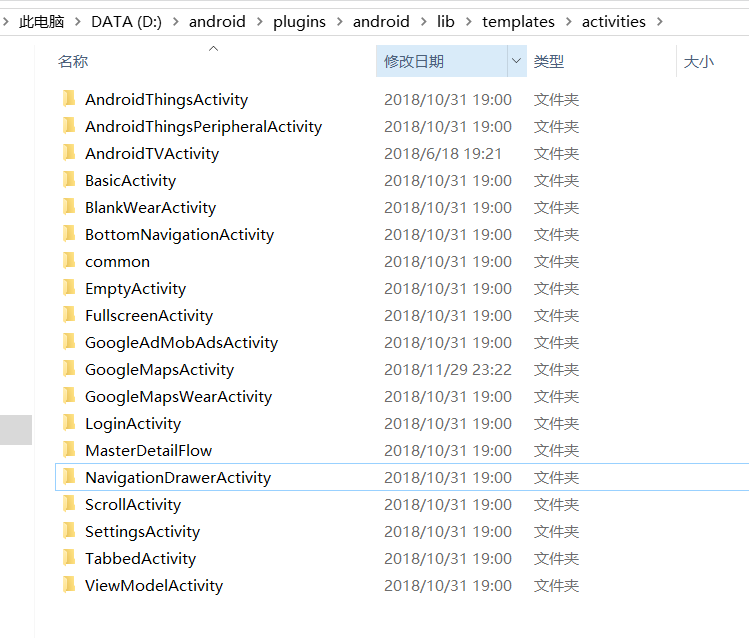Expand the chevron before 此电脑 in breadcrumb
This screenshot has width=749, height=638.
(6, 22)
